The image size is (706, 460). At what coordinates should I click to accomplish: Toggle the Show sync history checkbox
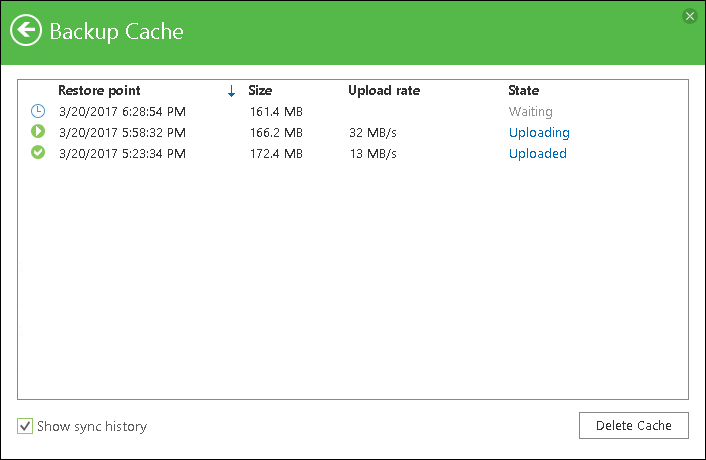tap(25, 427)
